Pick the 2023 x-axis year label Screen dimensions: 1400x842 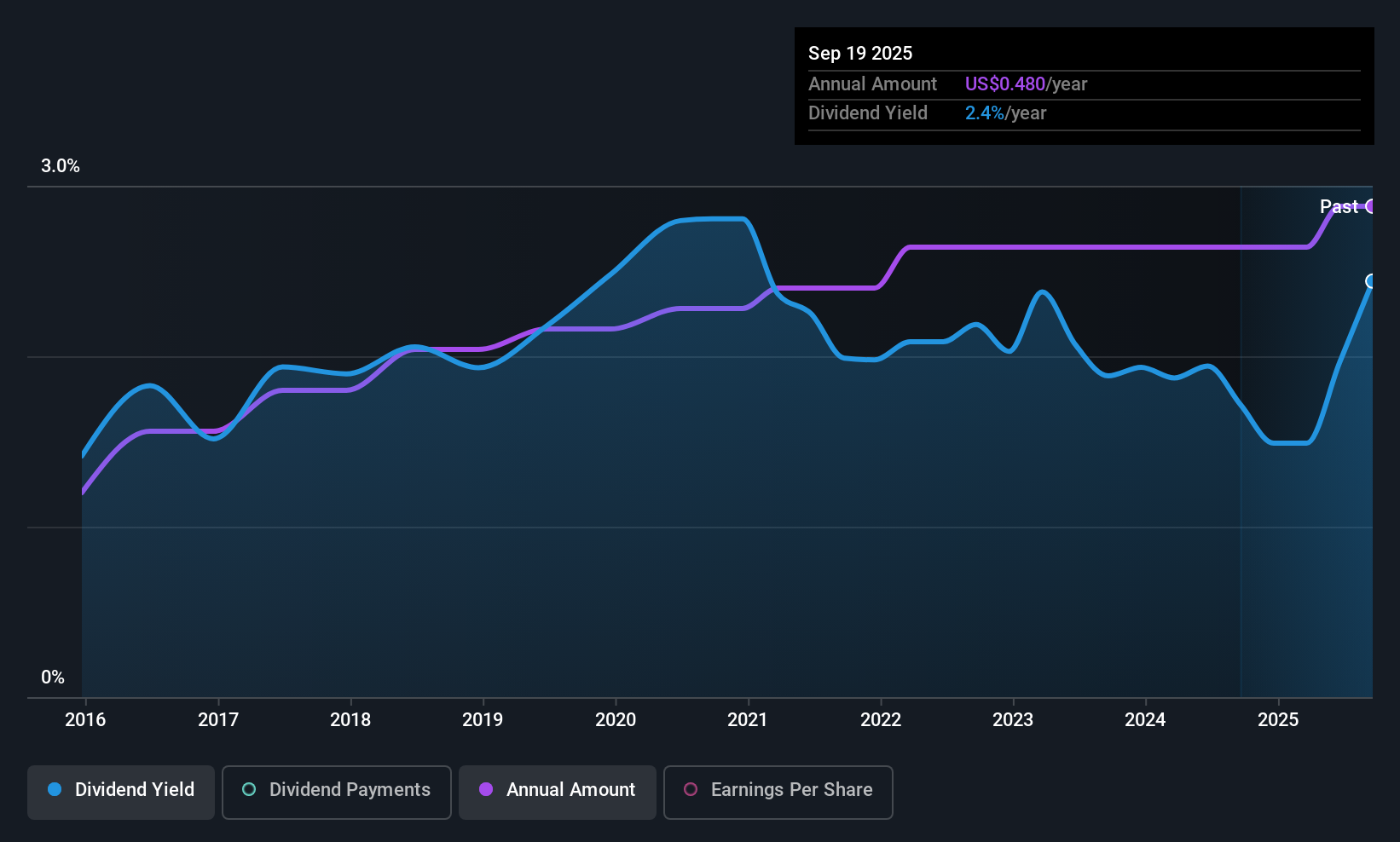pos(1013,719)
